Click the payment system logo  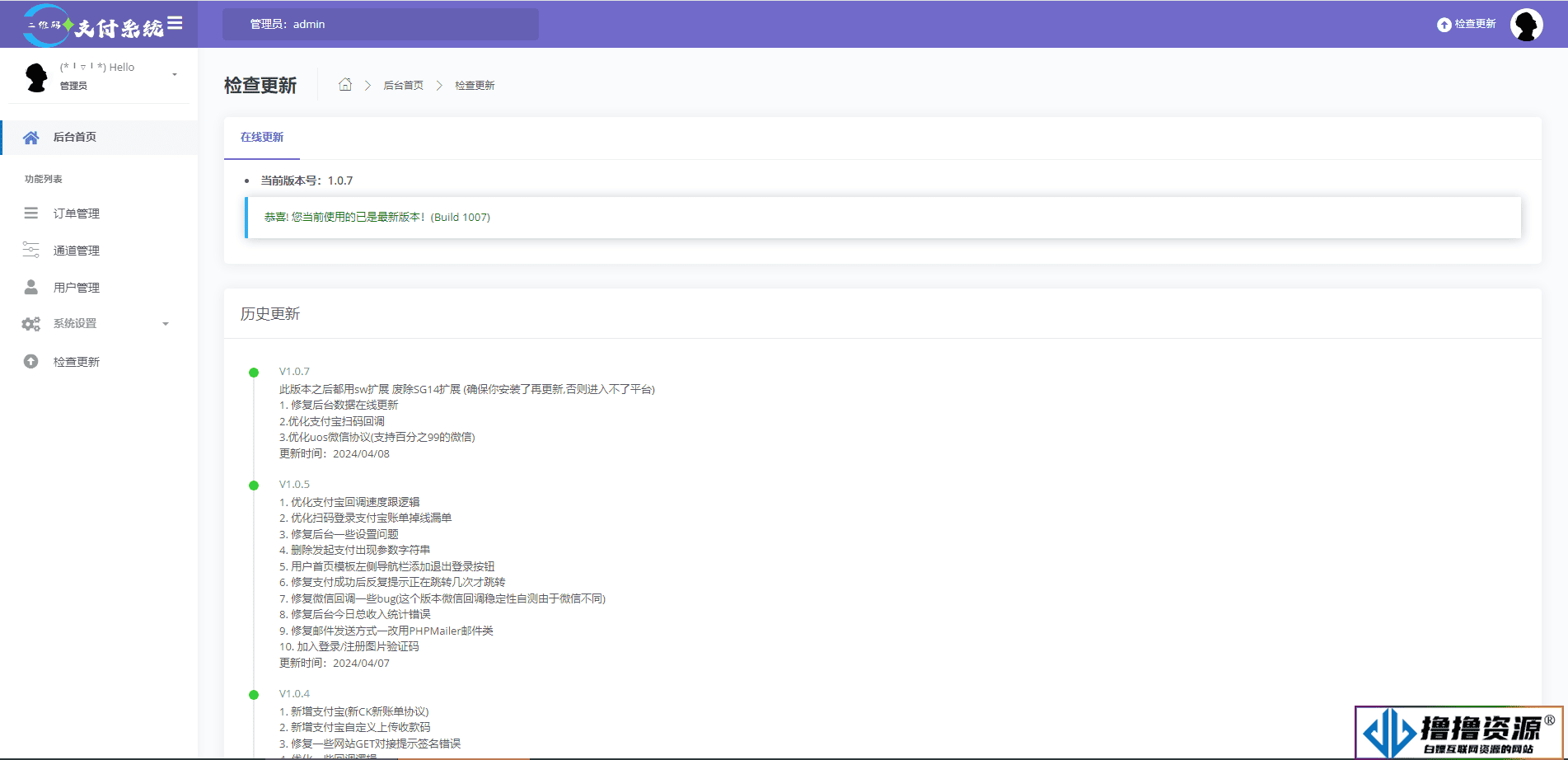click(93, 25)
